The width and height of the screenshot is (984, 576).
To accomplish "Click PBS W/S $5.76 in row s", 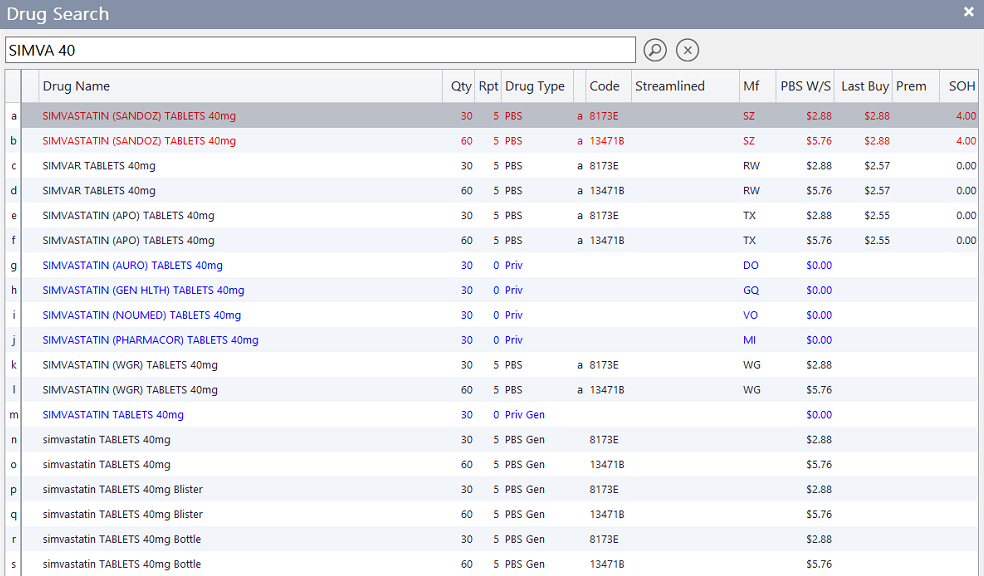I will 819,564.
